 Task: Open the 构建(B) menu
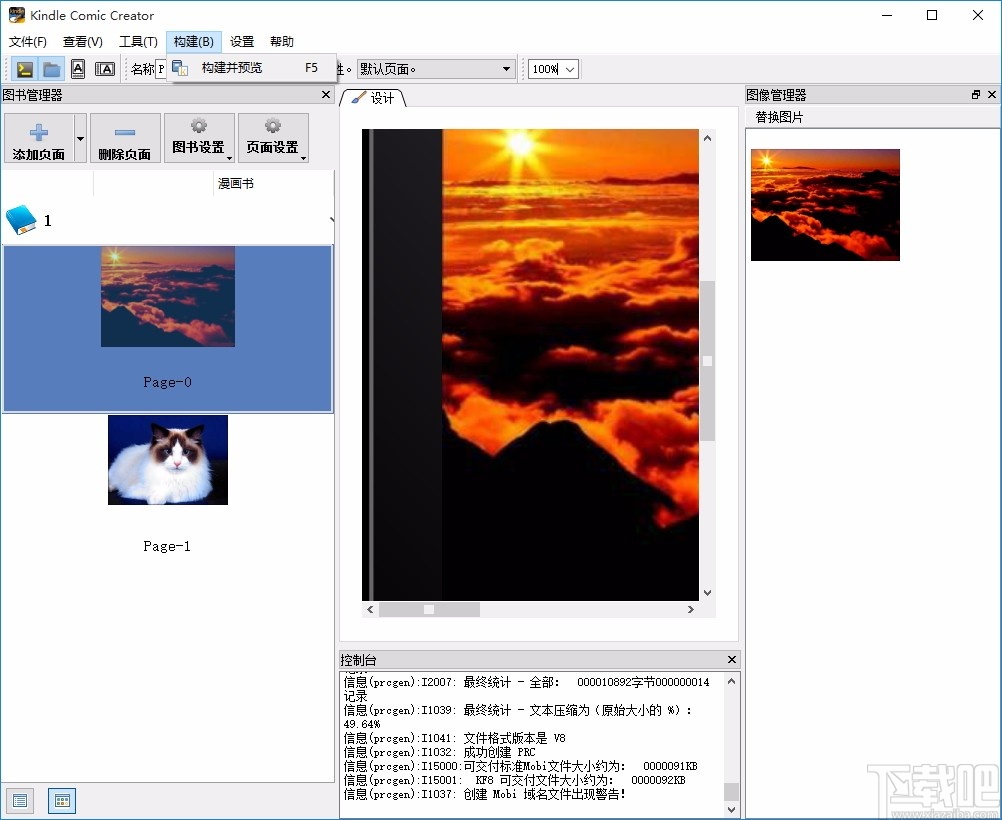pos(193,41)
